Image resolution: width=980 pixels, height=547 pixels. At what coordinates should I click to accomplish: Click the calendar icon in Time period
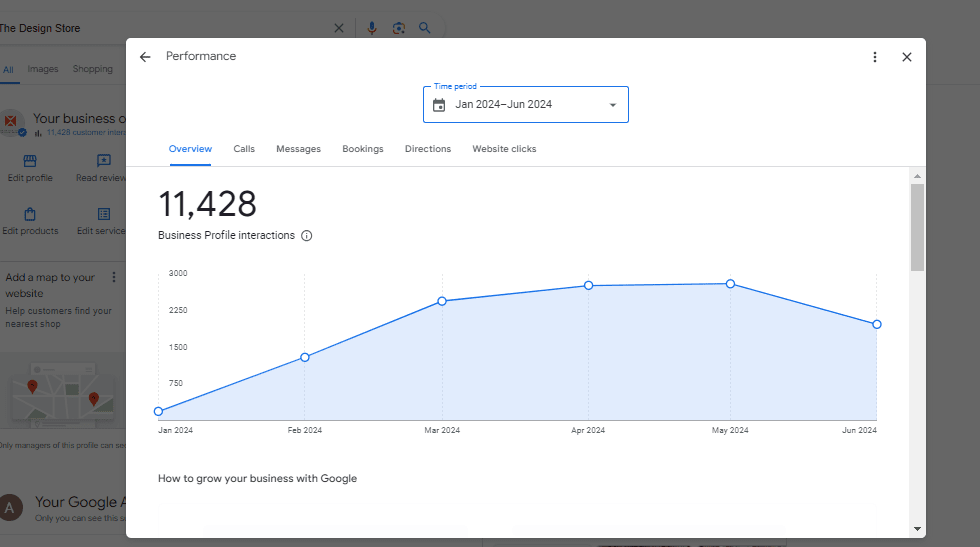439,105
